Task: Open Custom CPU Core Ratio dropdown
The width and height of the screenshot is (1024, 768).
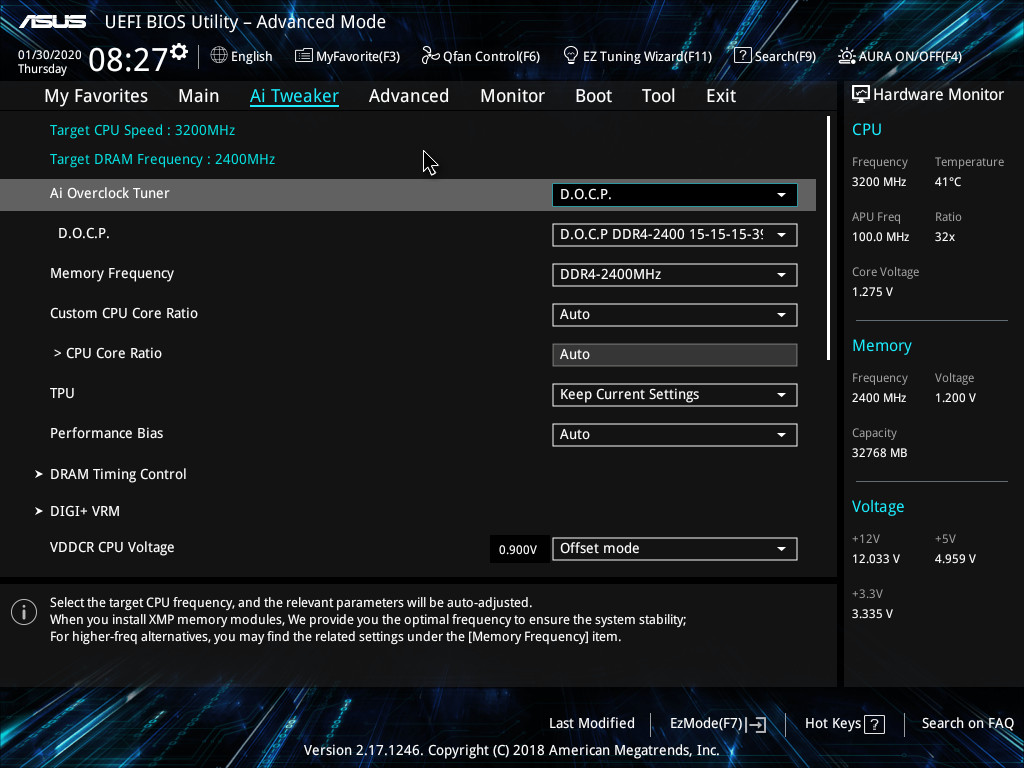Action: click(675, 314)
